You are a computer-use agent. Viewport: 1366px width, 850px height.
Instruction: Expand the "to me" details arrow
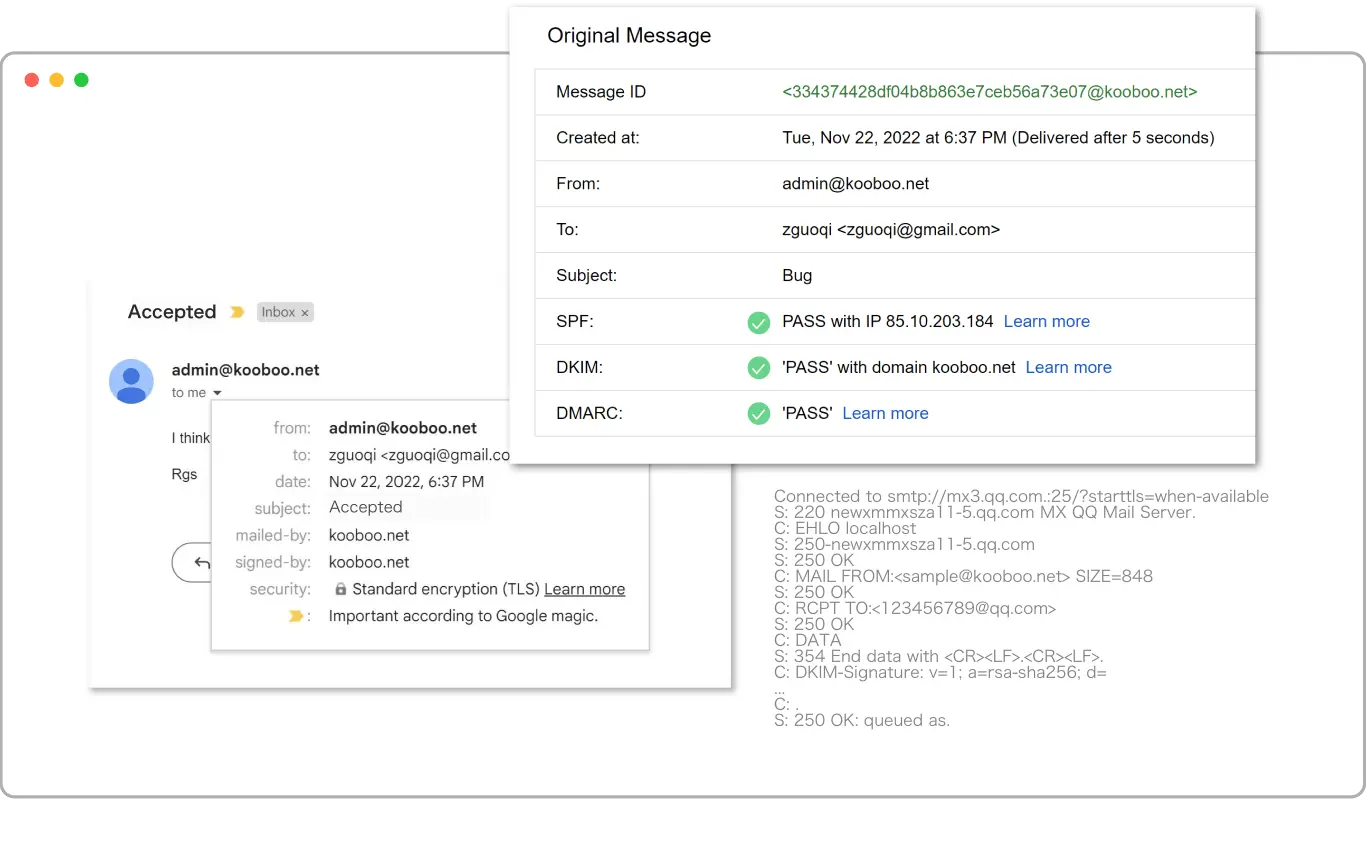(x=217, y=393)
